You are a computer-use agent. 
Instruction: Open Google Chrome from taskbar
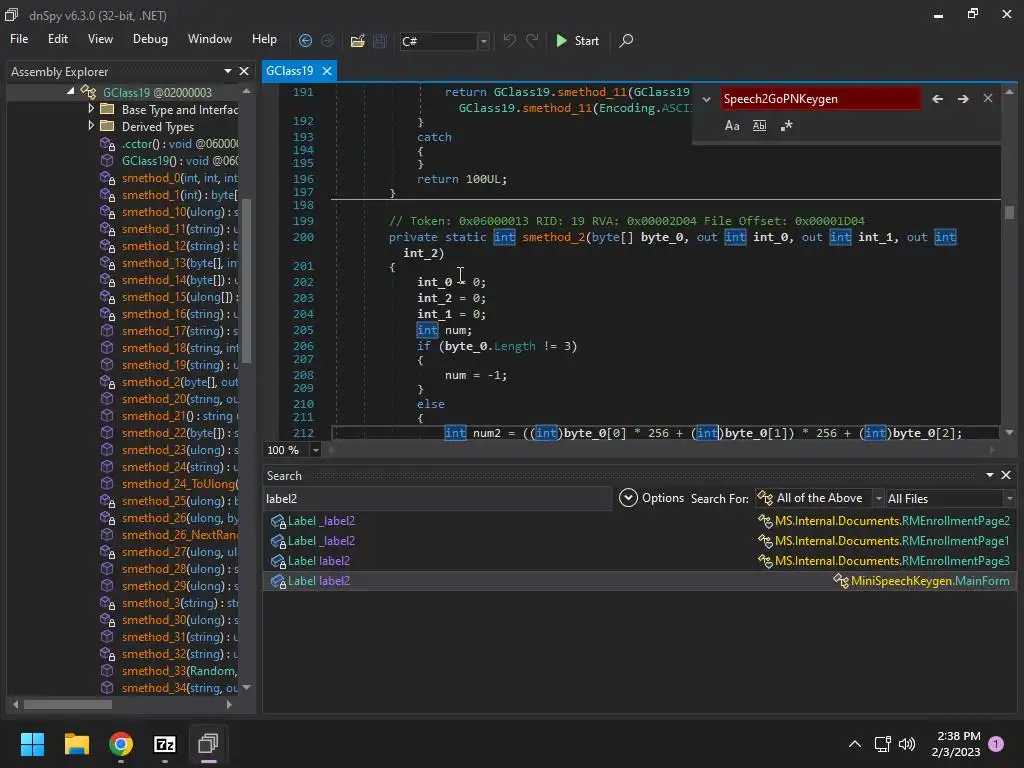coord(121,744)
